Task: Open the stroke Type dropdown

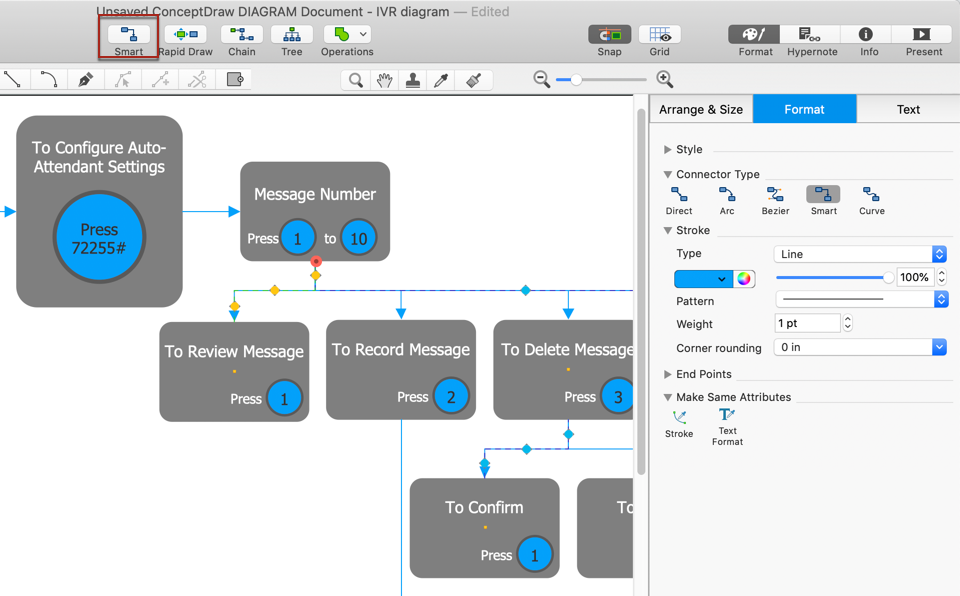Action: [859, 254]
